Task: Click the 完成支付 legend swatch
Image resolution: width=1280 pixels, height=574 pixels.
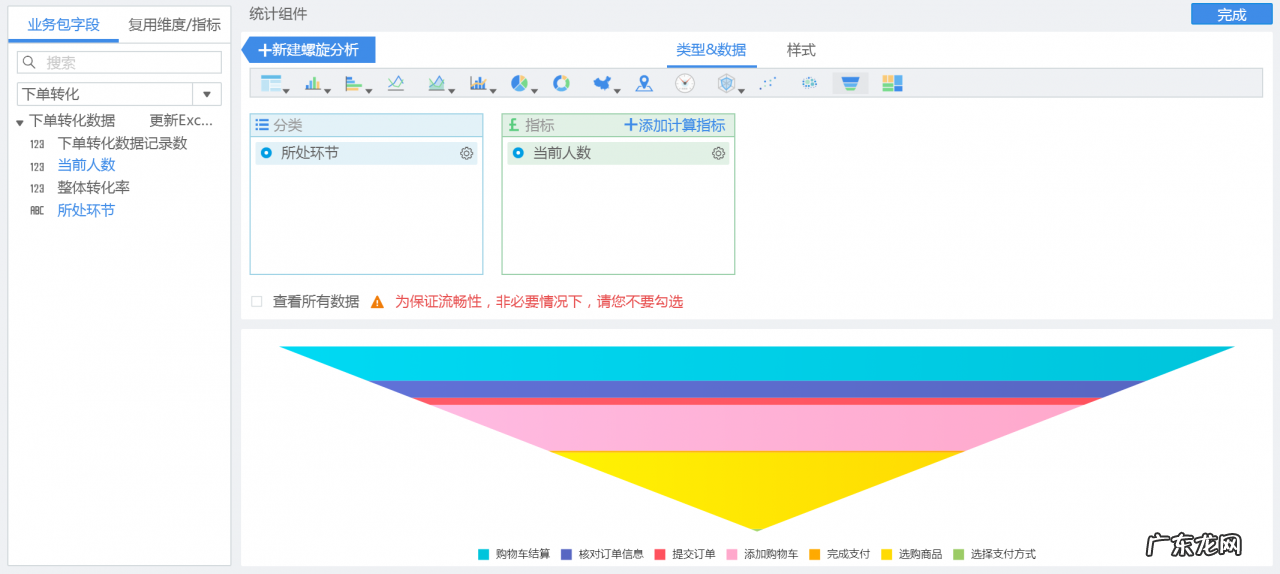Action: pos(815,554)
